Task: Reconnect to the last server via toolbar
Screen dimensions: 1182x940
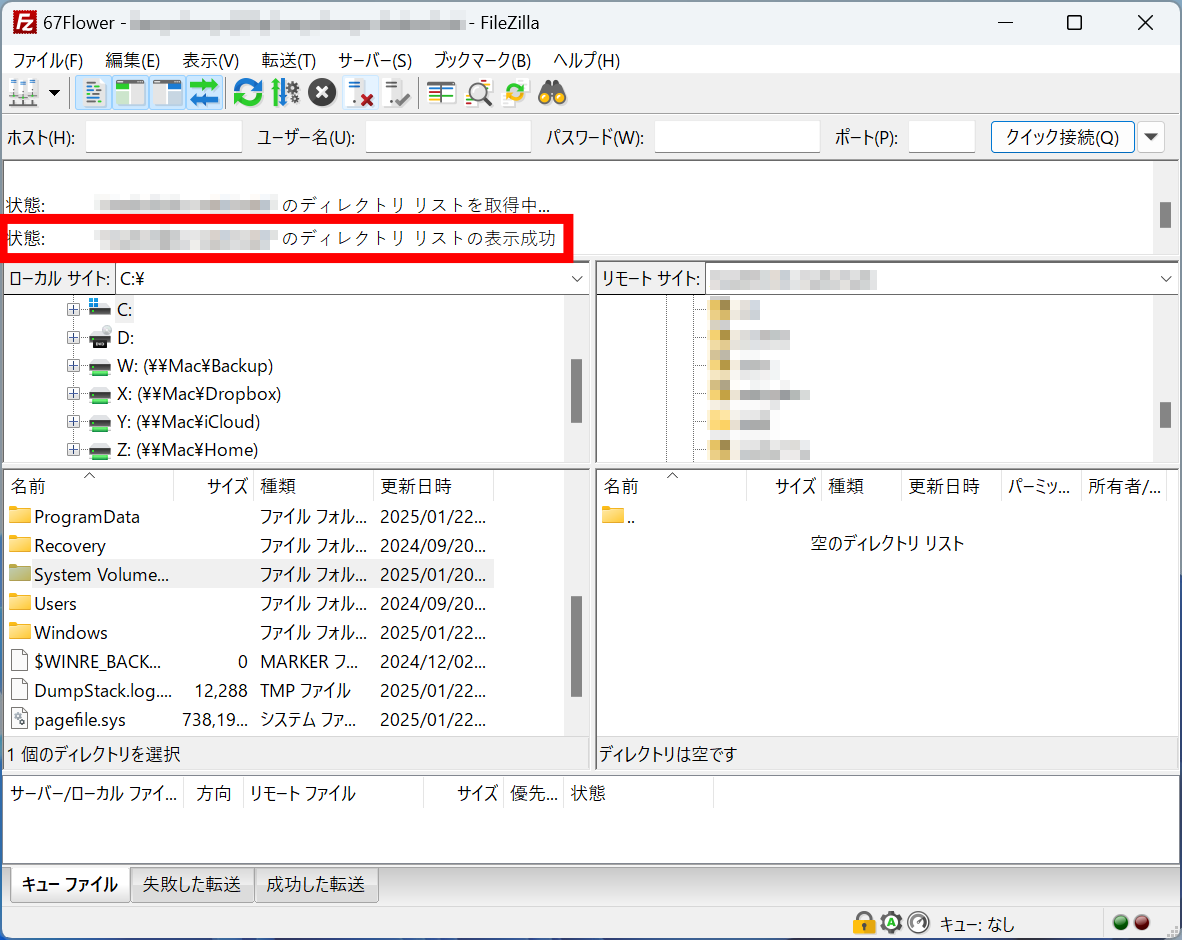Action: [x=397, y=93]
